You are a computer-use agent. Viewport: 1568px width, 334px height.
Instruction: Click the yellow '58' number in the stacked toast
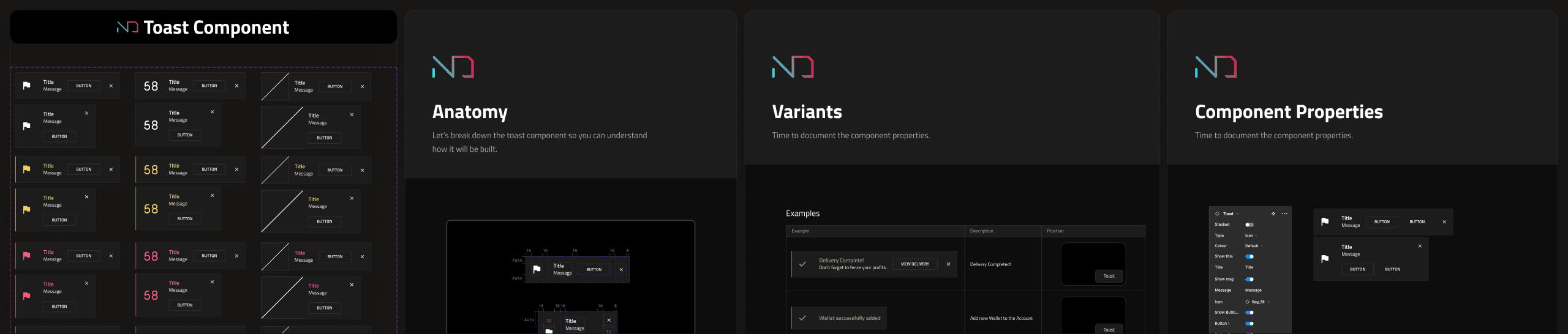click(151, 209)
